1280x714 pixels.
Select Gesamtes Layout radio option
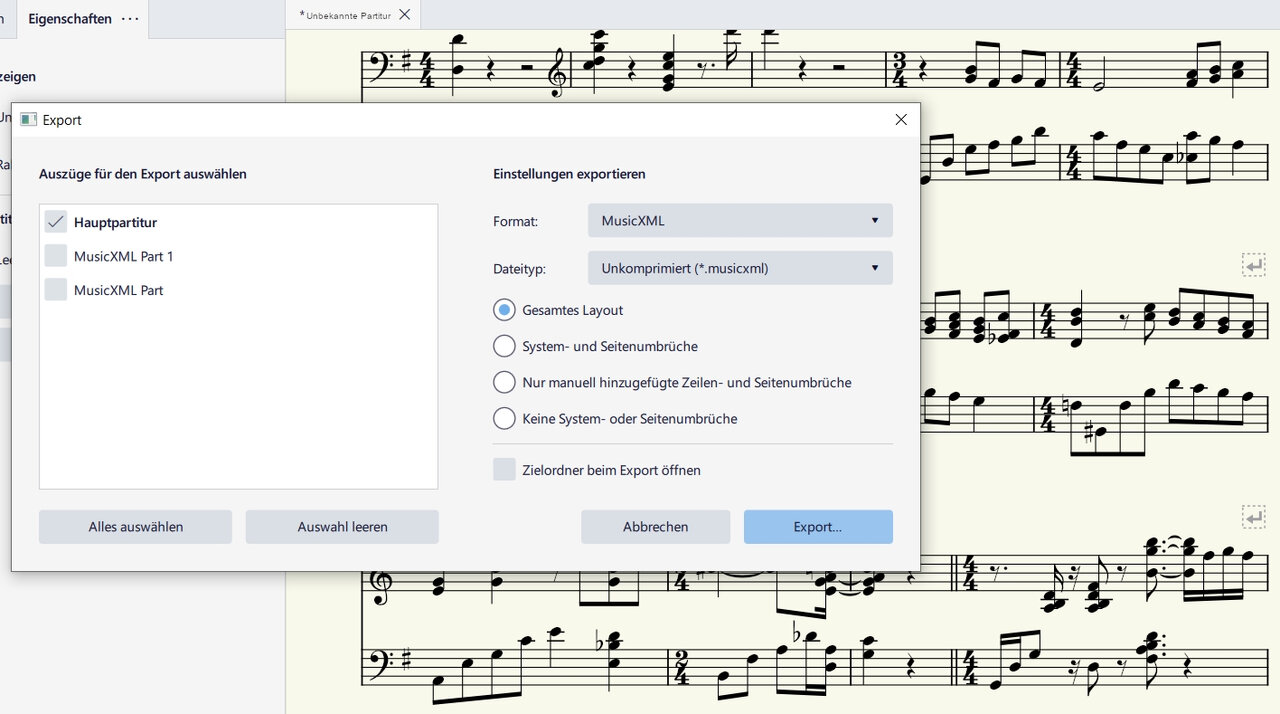[505, 310]
